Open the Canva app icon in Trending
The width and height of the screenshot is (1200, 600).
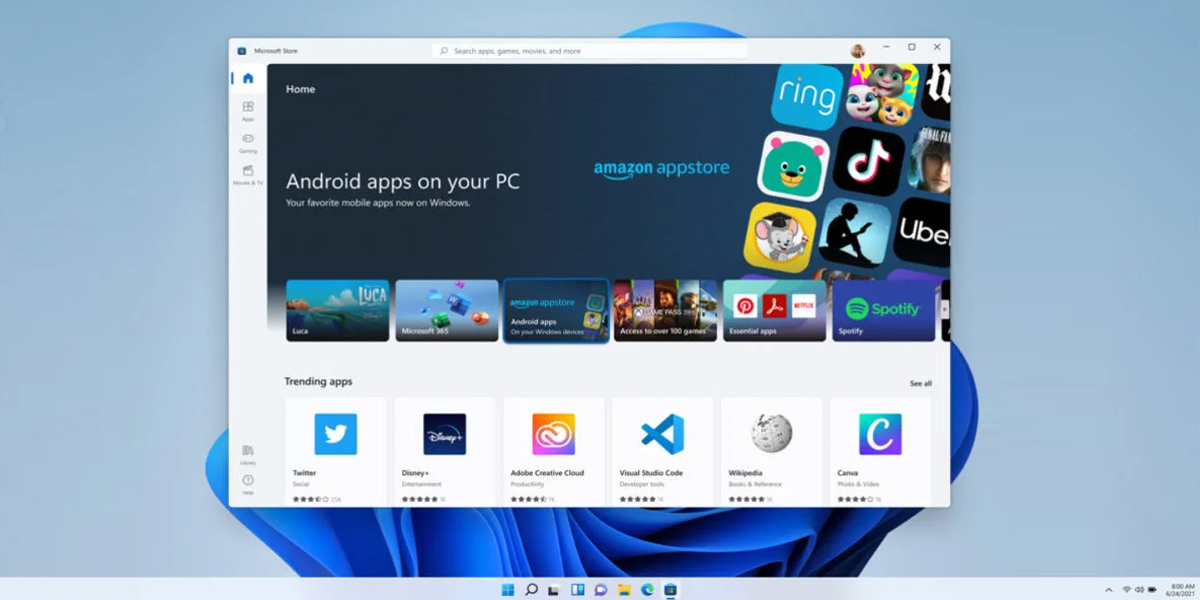880,434
